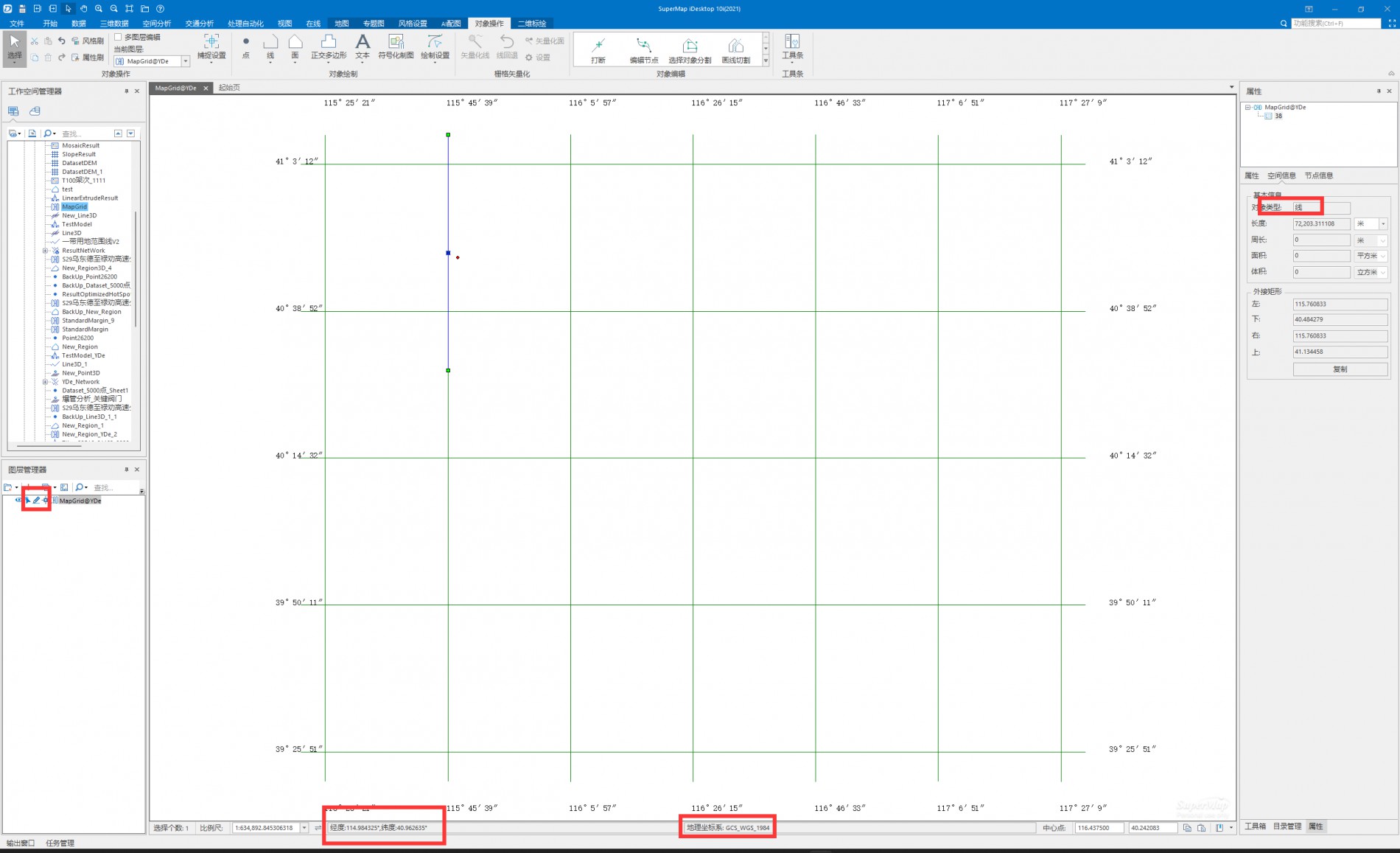This screenshot has width=1400, height=853.
Task: Open the 当前图层 MapGrid@YDe dropdown
Action: [x=186, y=61]
